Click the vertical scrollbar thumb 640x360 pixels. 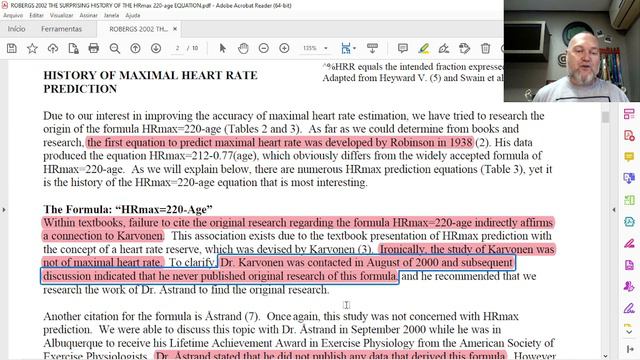[x=605, y=117]
